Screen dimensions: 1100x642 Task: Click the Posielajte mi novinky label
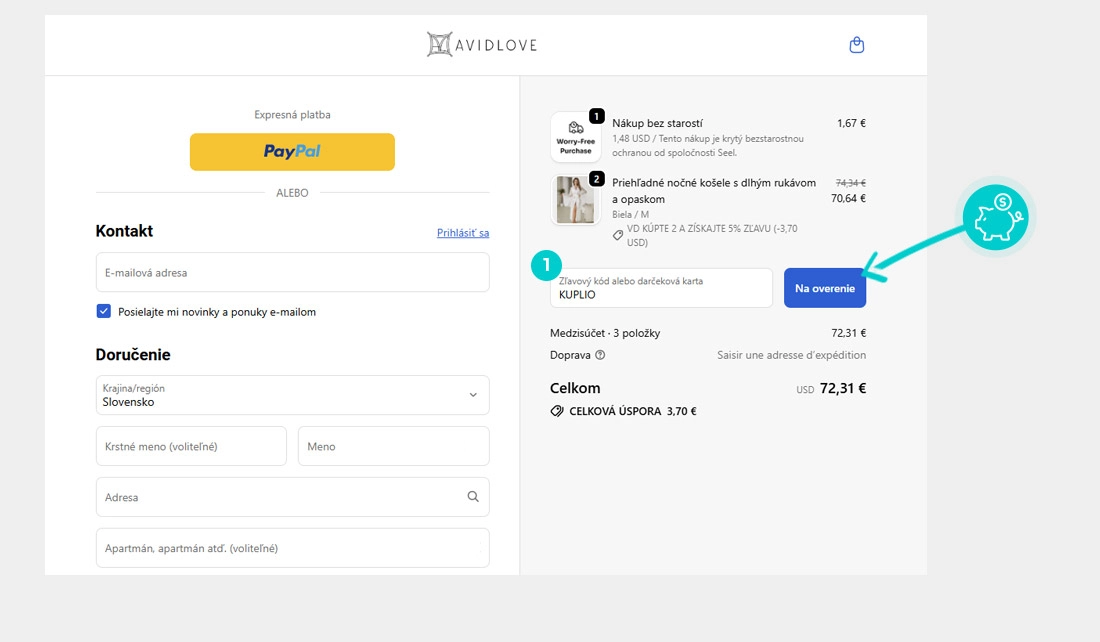(x=217, y=312)
